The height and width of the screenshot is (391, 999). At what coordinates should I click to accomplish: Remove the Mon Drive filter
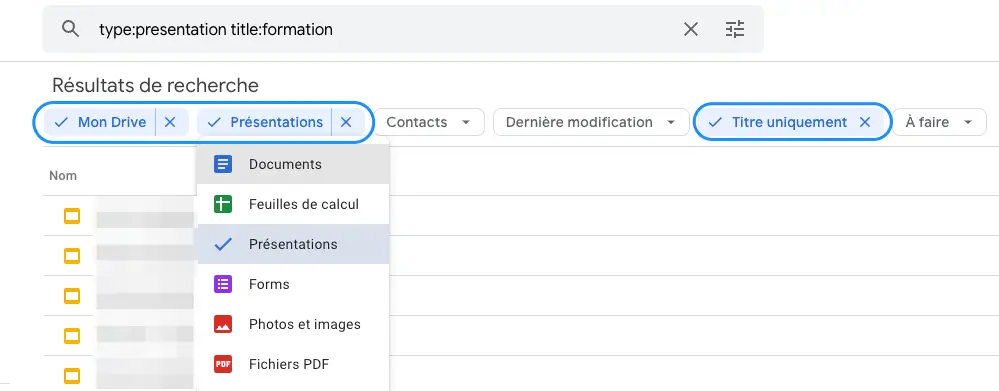click(170, 122)
